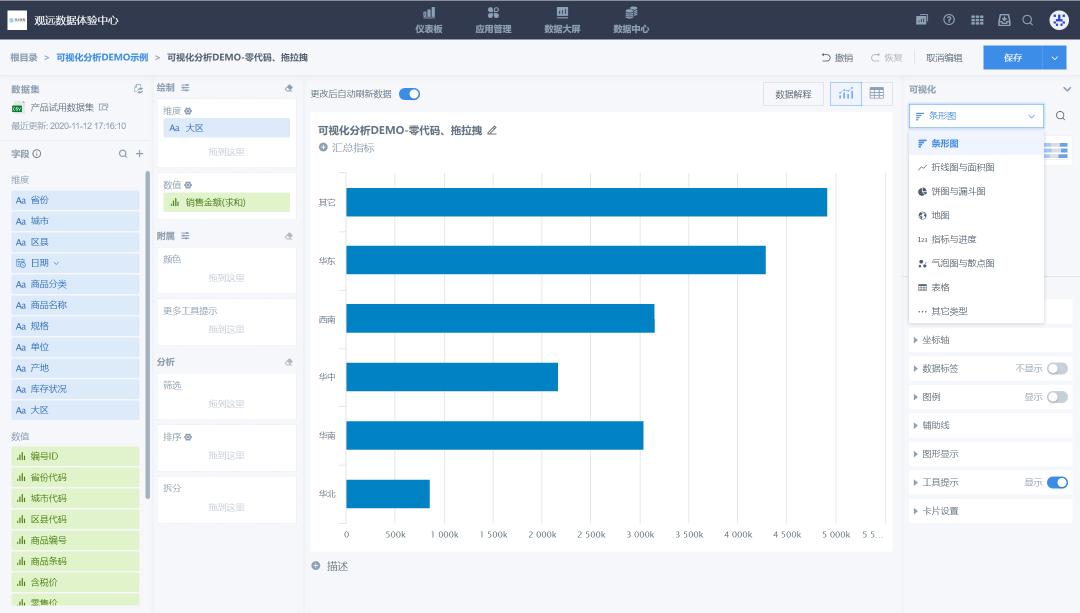Switch to table view icon
The width and height of the screenshot is (1080, 613).
[876, 94]
